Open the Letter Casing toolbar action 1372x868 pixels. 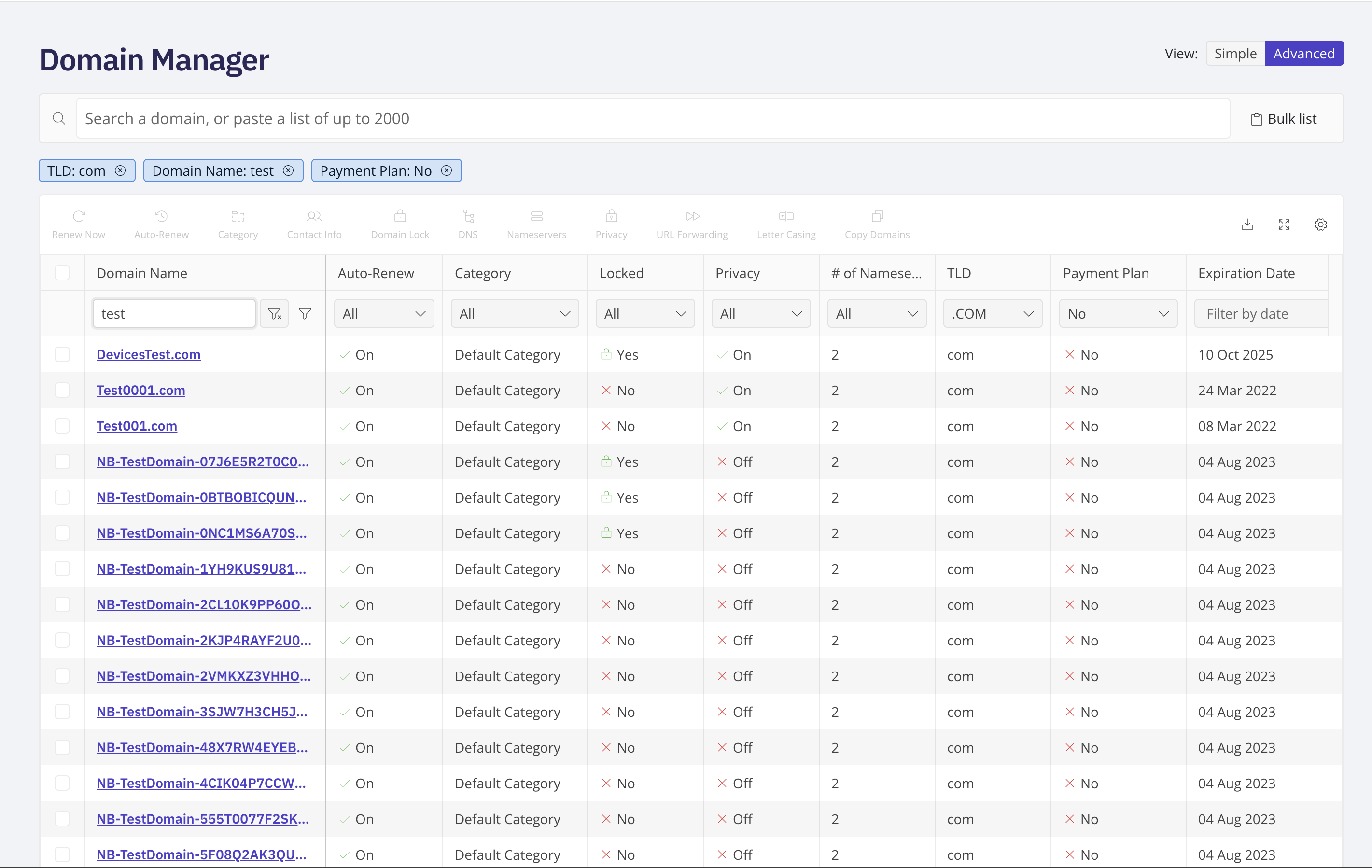[x=786, y=224]
